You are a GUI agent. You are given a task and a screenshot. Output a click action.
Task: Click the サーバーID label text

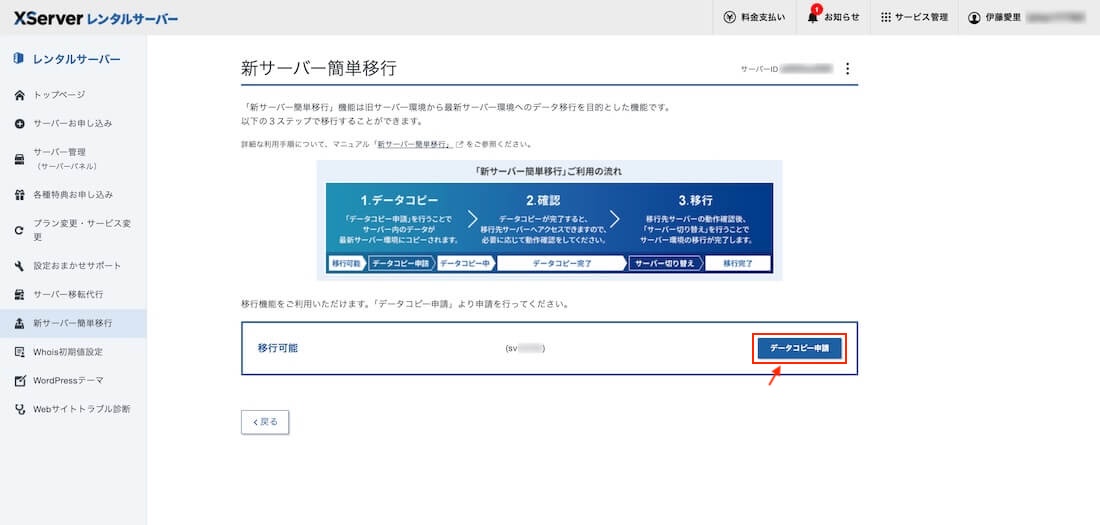pyautogui.click(x=759, y=69)
